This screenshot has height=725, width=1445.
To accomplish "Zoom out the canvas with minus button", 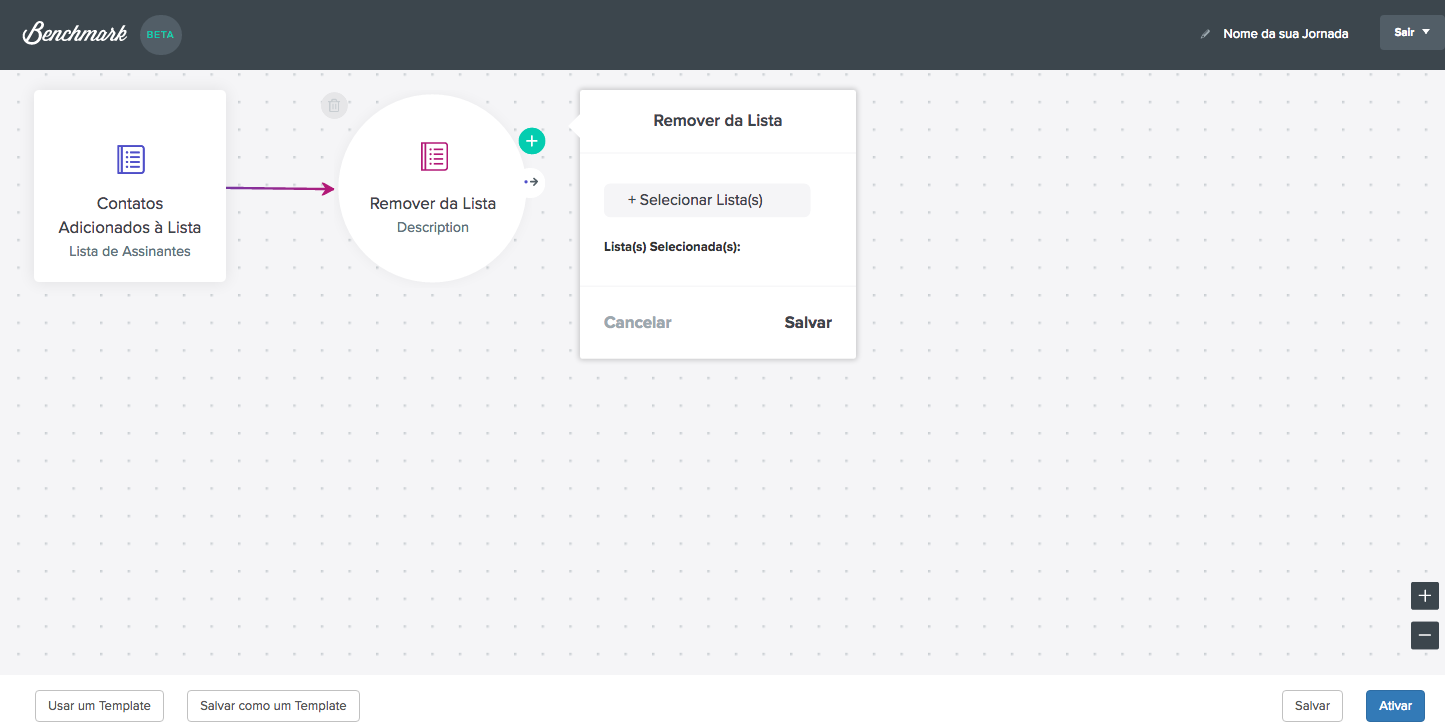I will [x=1425, y=635].
